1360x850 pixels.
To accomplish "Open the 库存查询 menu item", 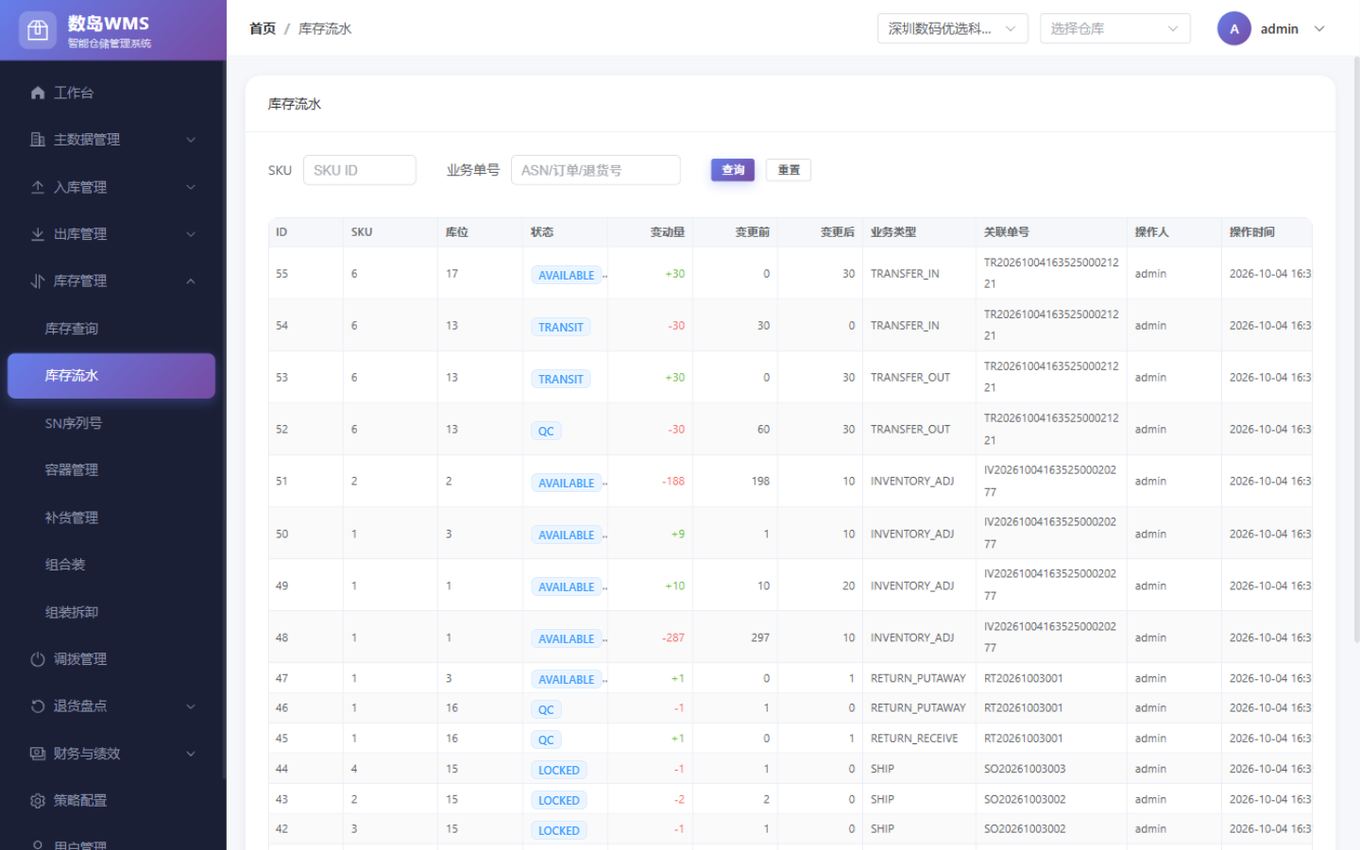I will click(111, 329).
